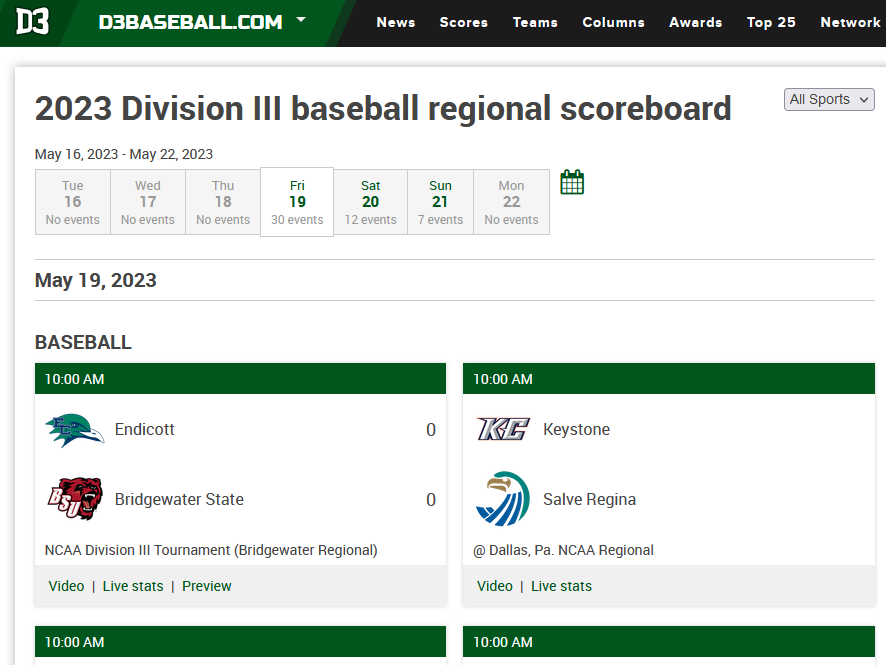Image resolution: width=886 pixels, height=665 pixels.
Task: Click the May 16 - May 22 date range
Action: (x=124, y=154)
